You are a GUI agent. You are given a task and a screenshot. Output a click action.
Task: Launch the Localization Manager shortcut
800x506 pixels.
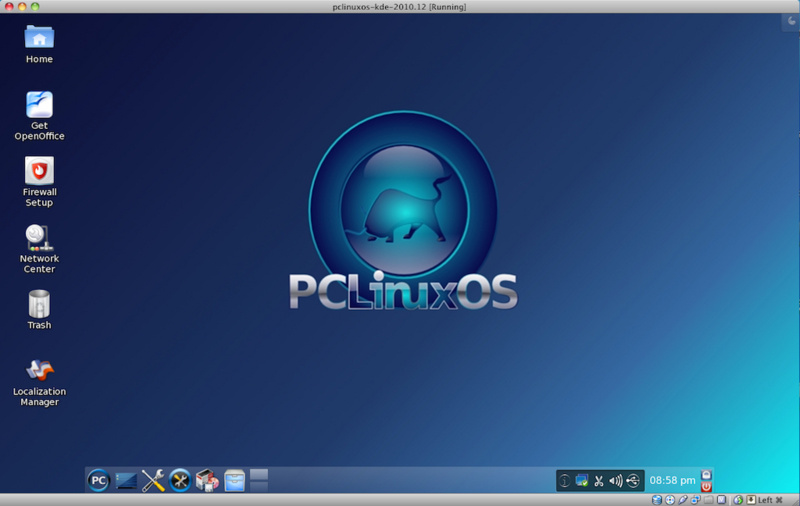coord(39,383)
